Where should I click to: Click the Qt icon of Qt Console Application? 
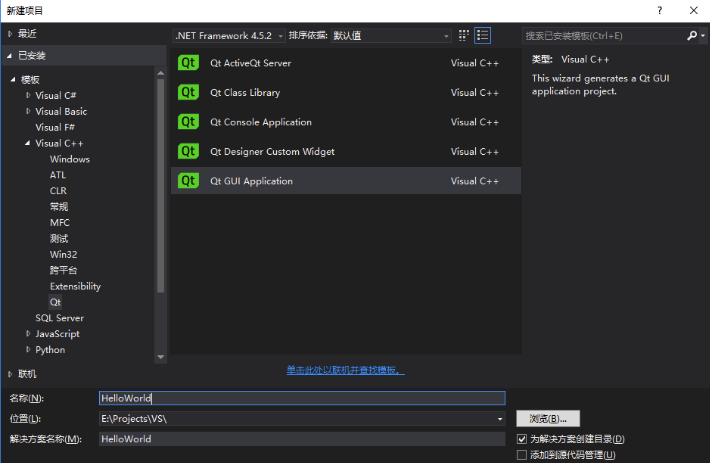188,122
